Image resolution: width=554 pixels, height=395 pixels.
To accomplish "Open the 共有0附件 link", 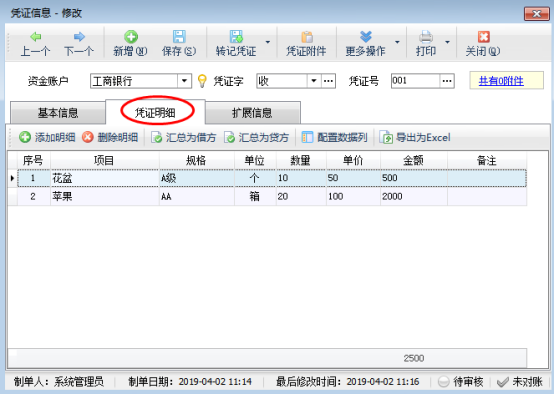I will tap(501, 81).
